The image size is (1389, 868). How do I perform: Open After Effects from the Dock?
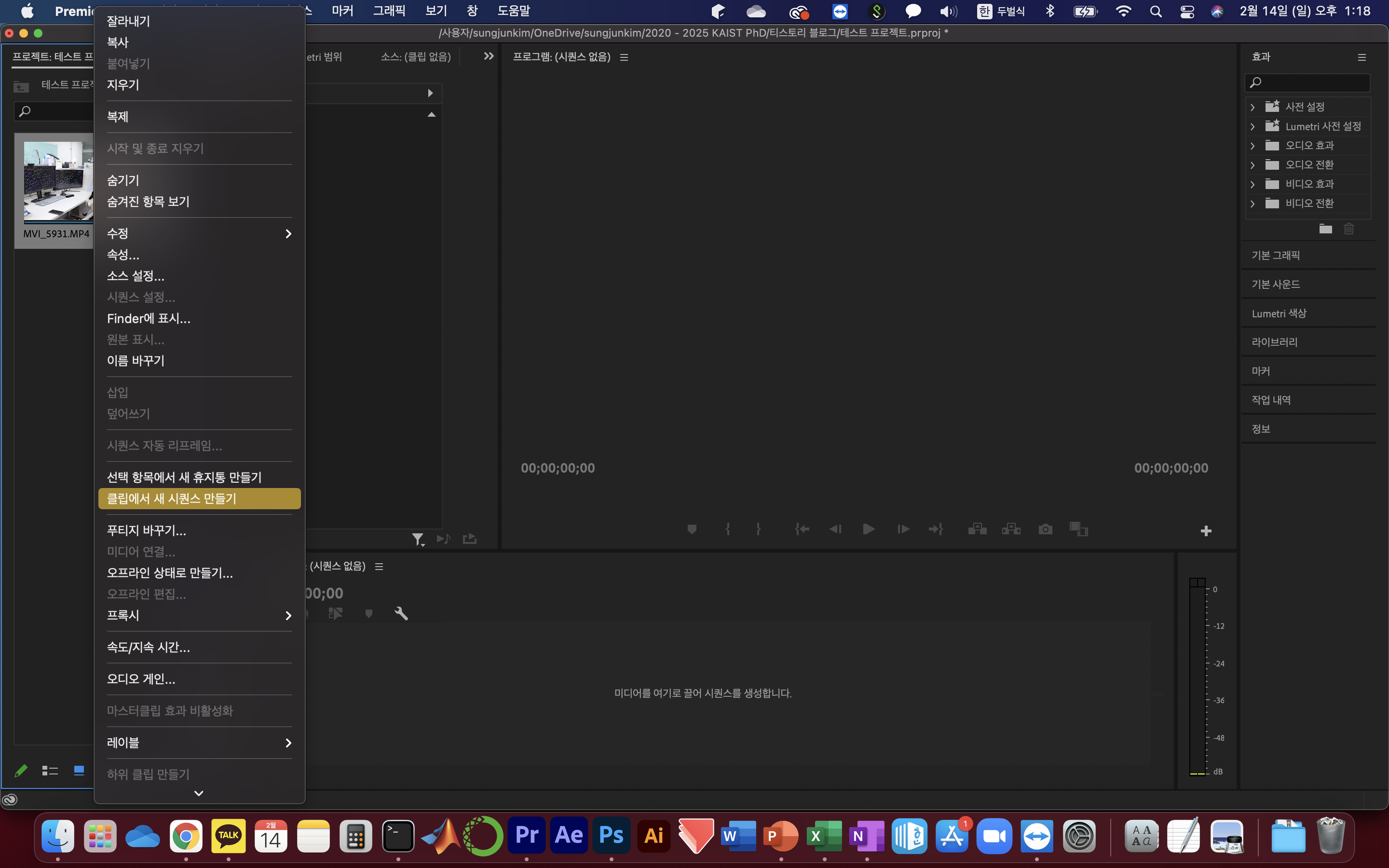coord(569,835)
